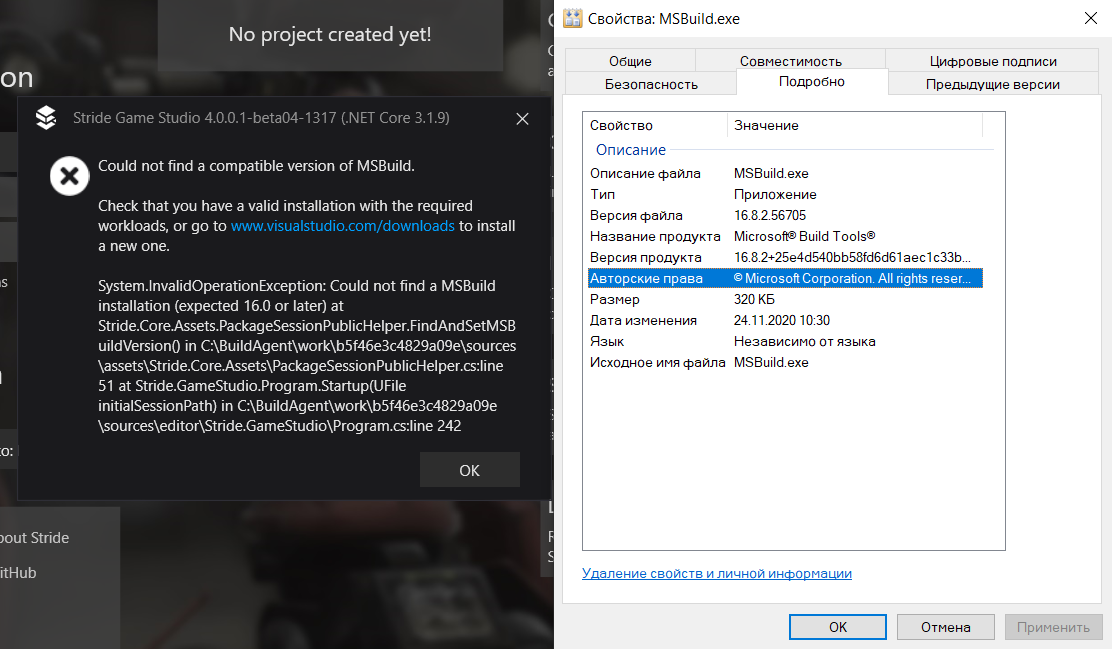Viewport: 1112px width, 649px height.
Task: Click the Описание group header
Action: point(630,150)
